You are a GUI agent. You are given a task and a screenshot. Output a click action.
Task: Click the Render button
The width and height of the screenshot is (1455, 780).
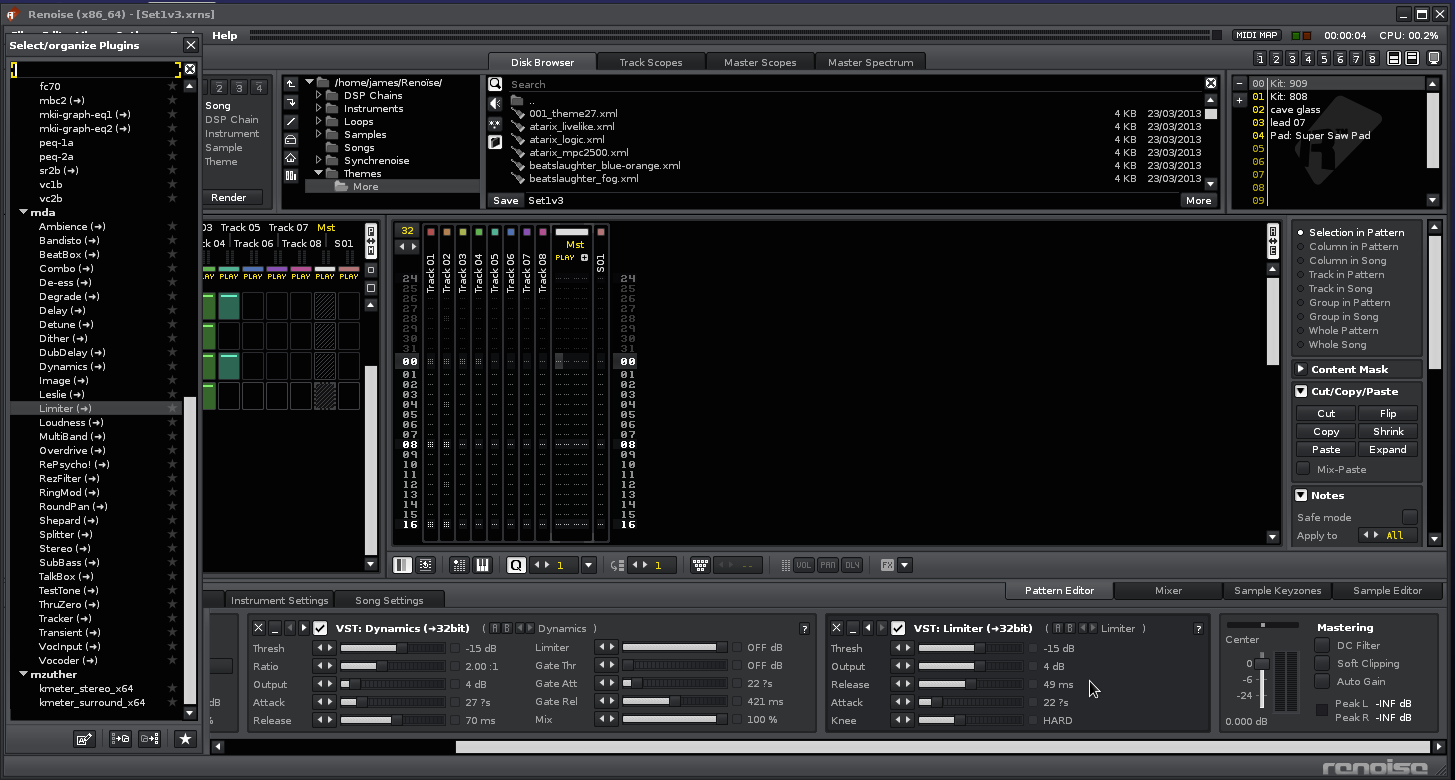(229, 198)
